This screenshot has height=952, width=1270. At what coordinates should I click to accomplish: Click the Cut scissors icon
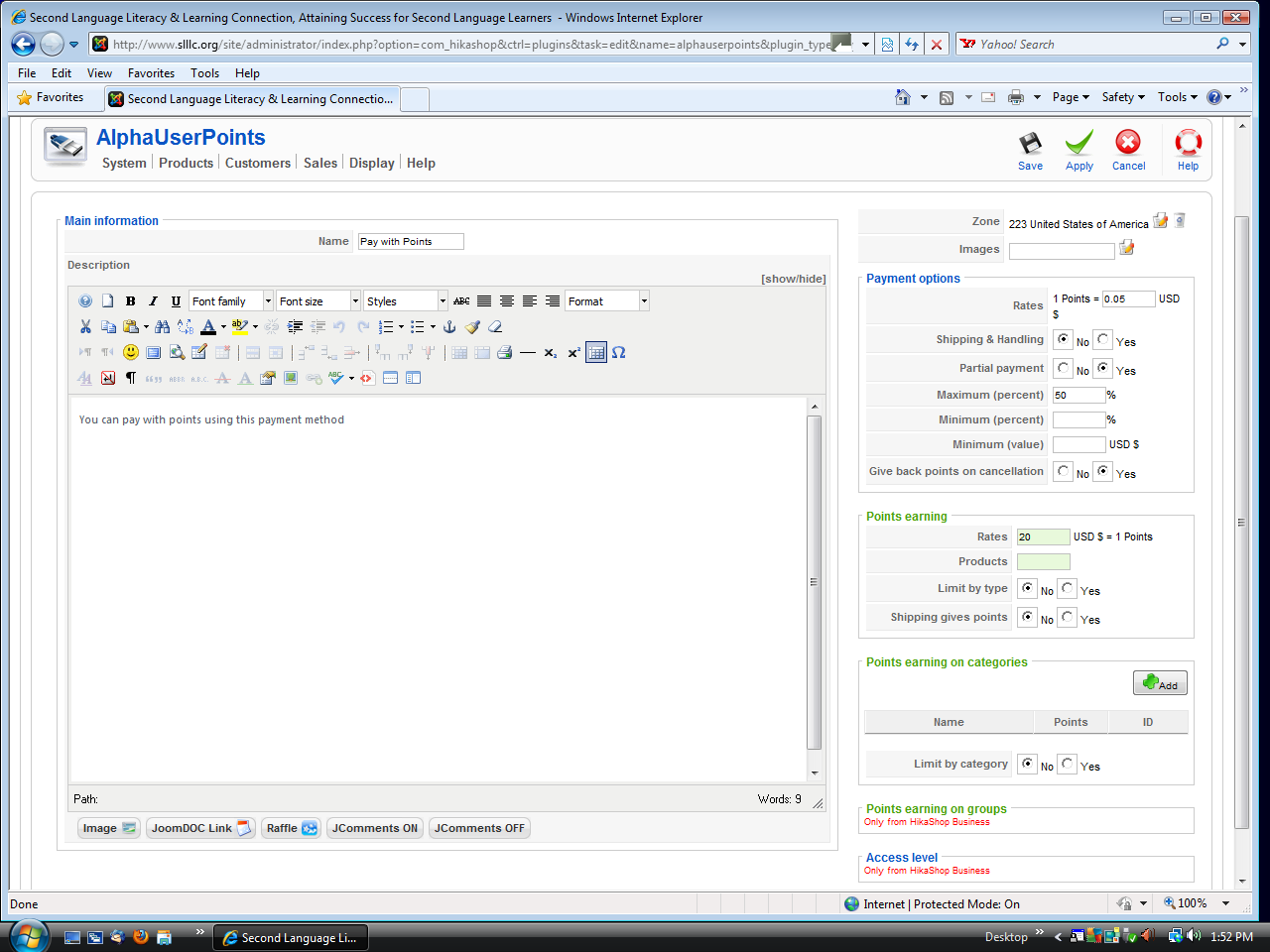[x=85, y=327]
